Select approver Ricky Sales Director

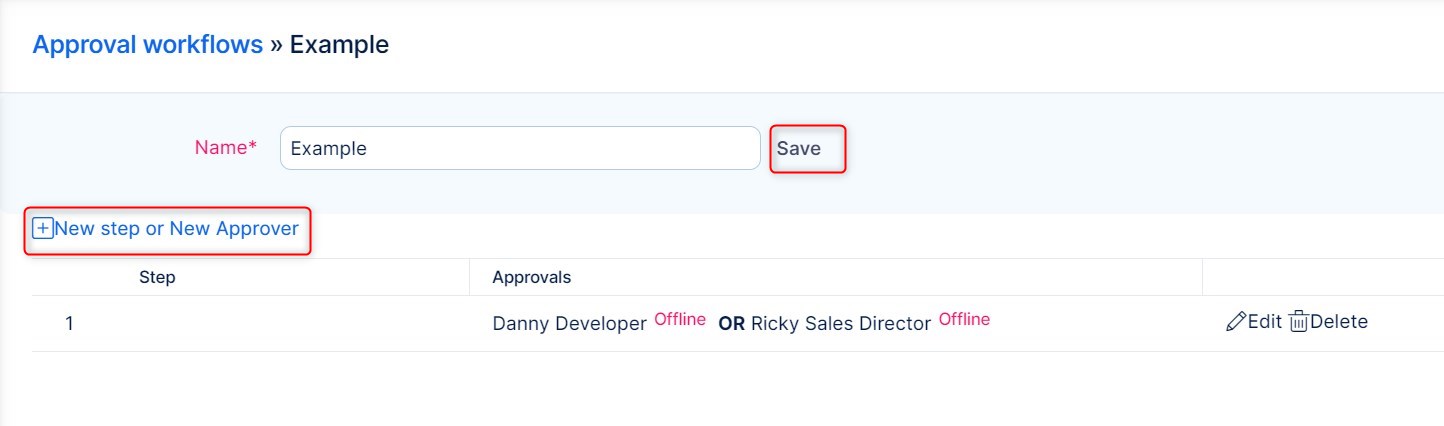(841, 324)
